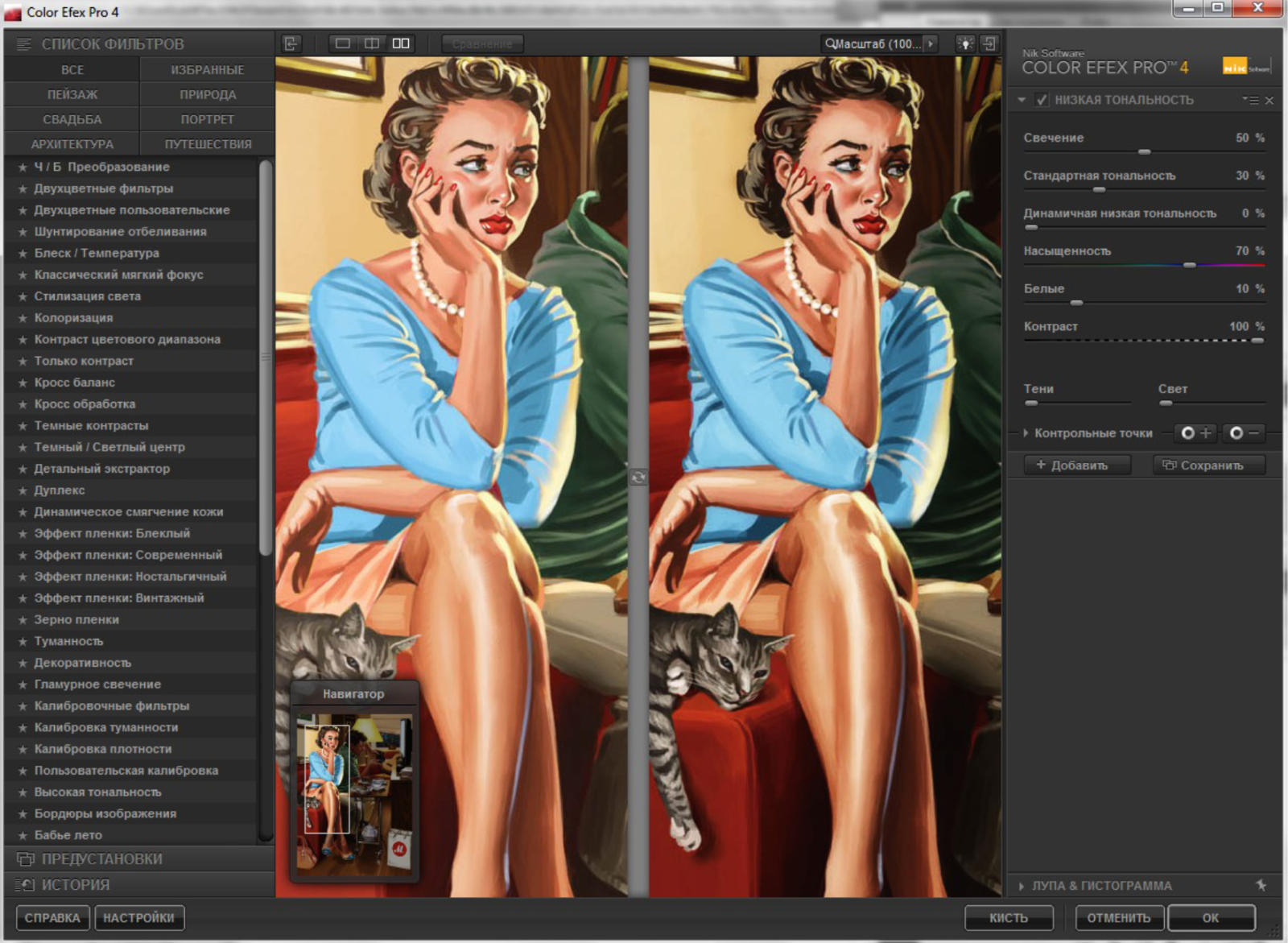Click the Свет slider handle
Viewport: 1288px width, 943px height.
click(x=1166, y=403)
